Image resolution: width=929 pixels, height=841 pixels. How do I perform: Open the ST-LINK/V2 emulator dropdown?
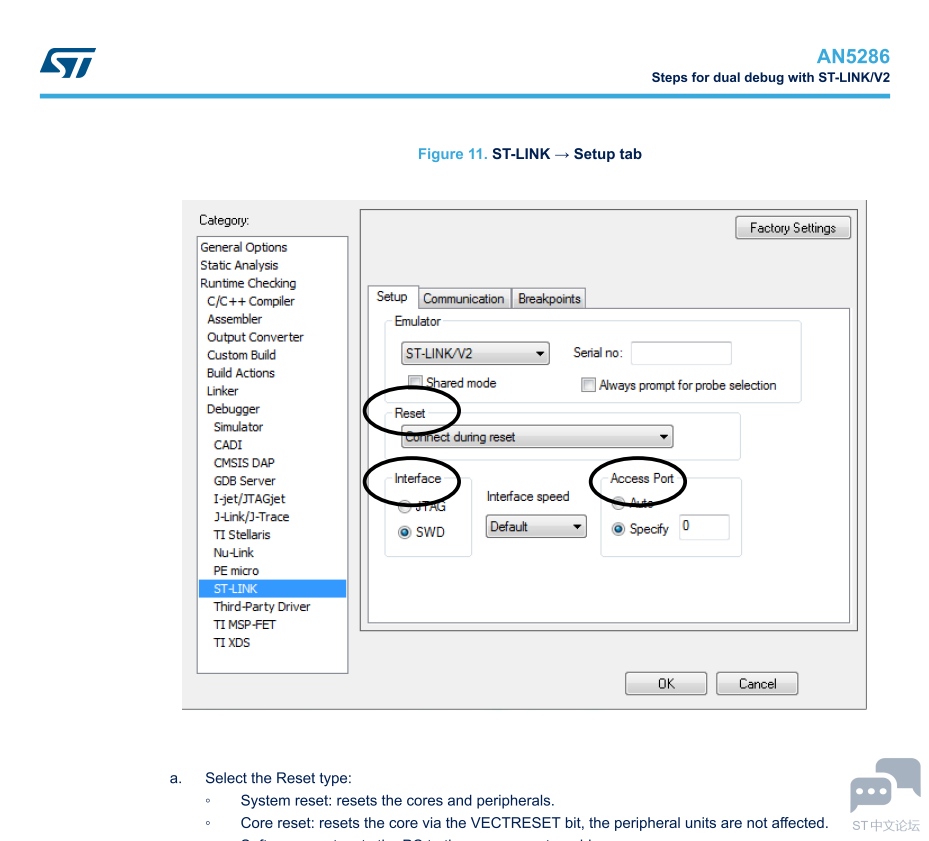[475, 353]
